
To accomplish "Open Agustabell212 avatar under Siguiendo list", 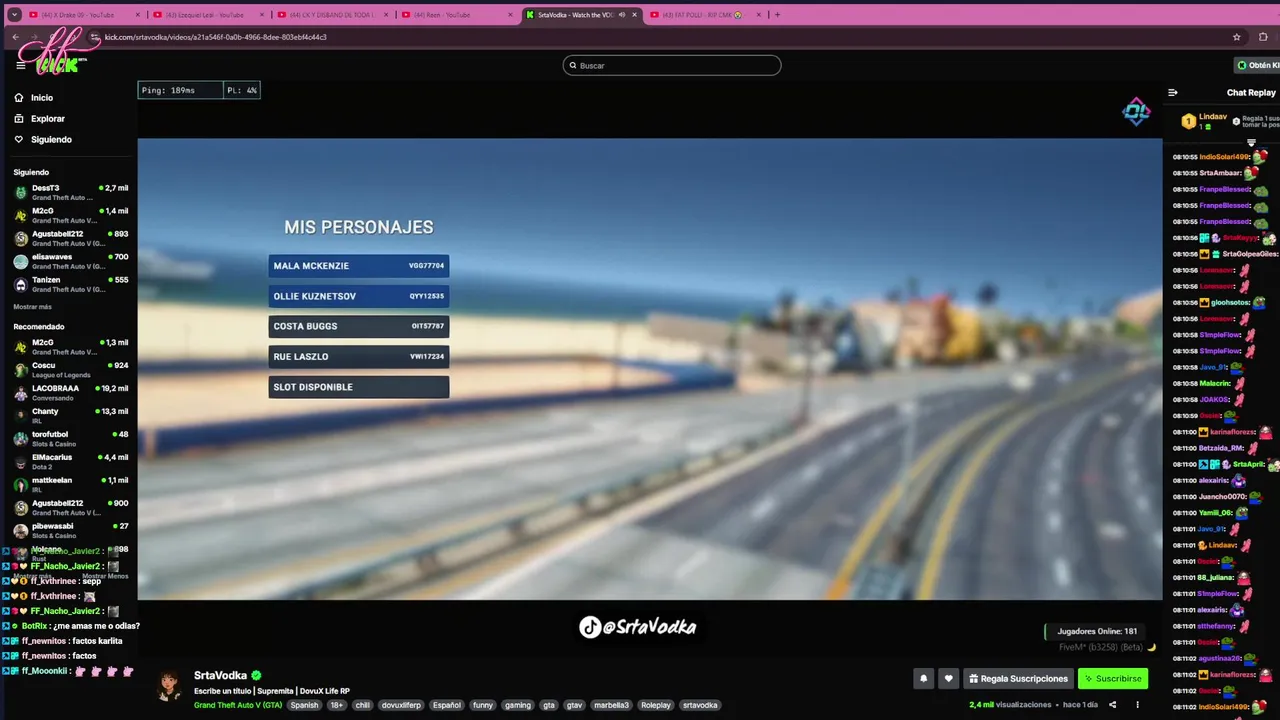I will pyautogui.click(x=21, y=238).
